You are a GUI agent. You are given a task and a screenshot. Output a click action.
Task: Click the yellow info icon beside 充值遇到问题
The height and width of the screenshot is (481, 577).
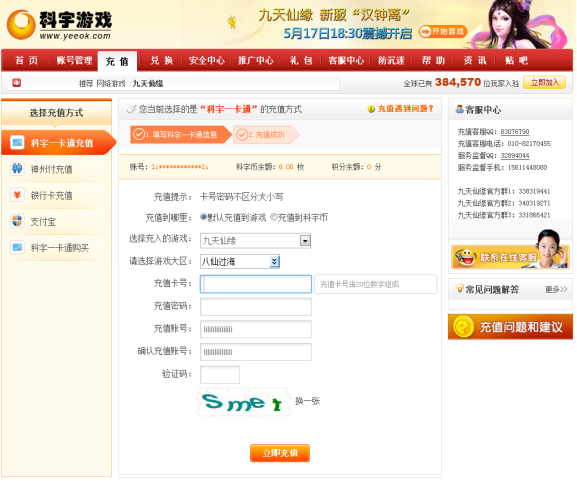point(371,109)
